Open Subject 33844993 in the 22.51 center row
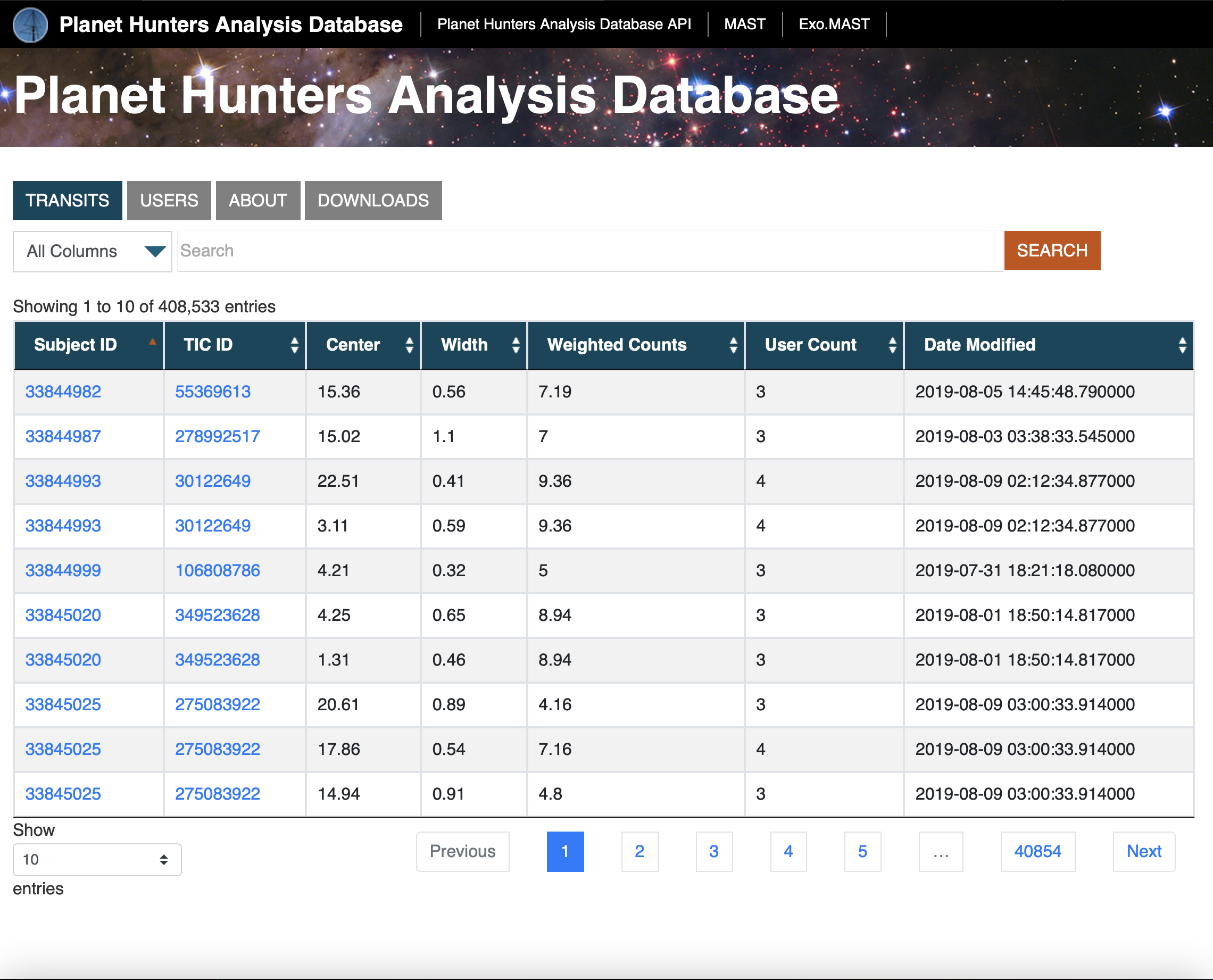The width and height of the screenshot is (1213, 980). pos(63,481)
